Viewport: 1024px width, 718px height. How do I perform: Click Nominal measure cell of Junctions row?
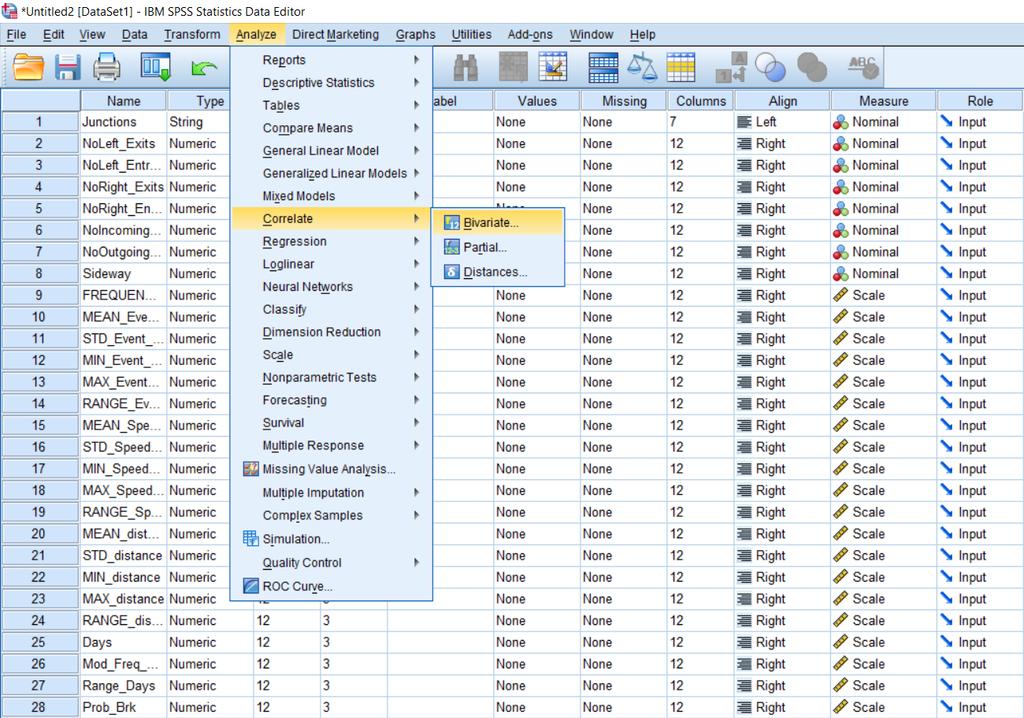point(882,122)
